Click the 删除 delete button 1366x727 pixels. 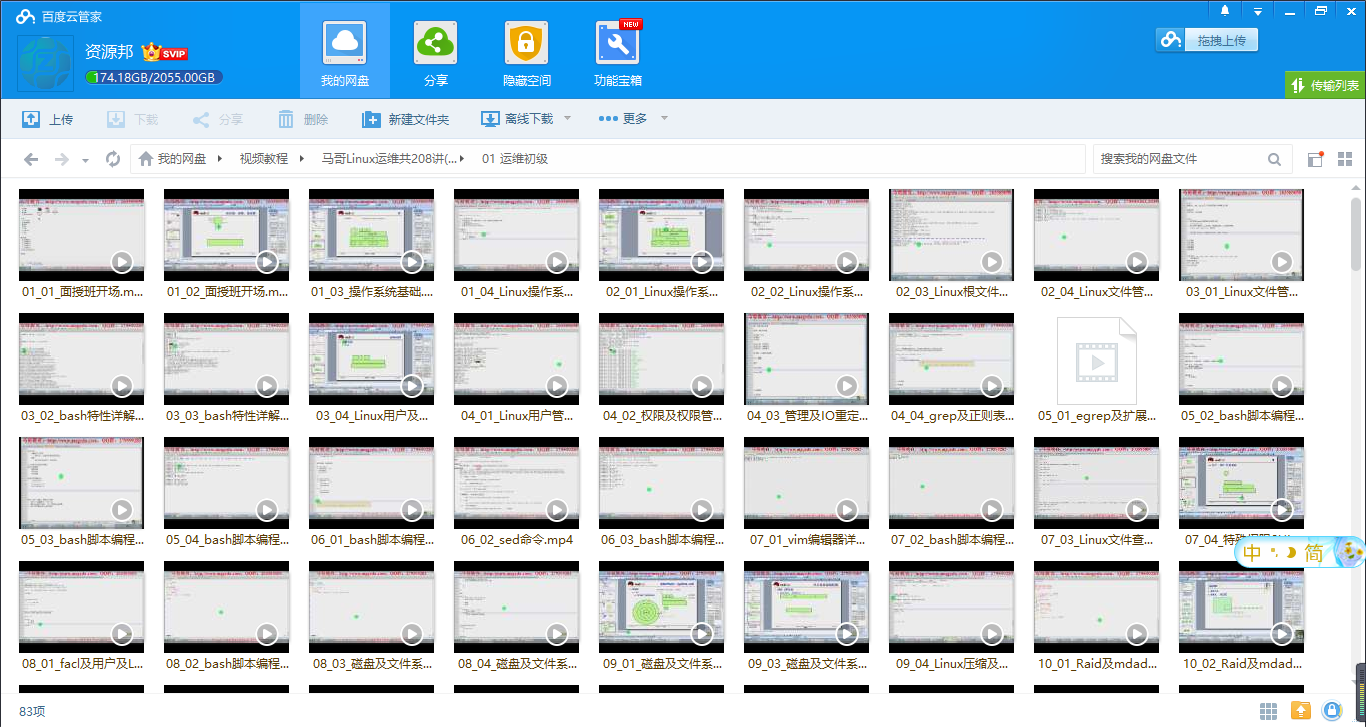tap(302, 119)
